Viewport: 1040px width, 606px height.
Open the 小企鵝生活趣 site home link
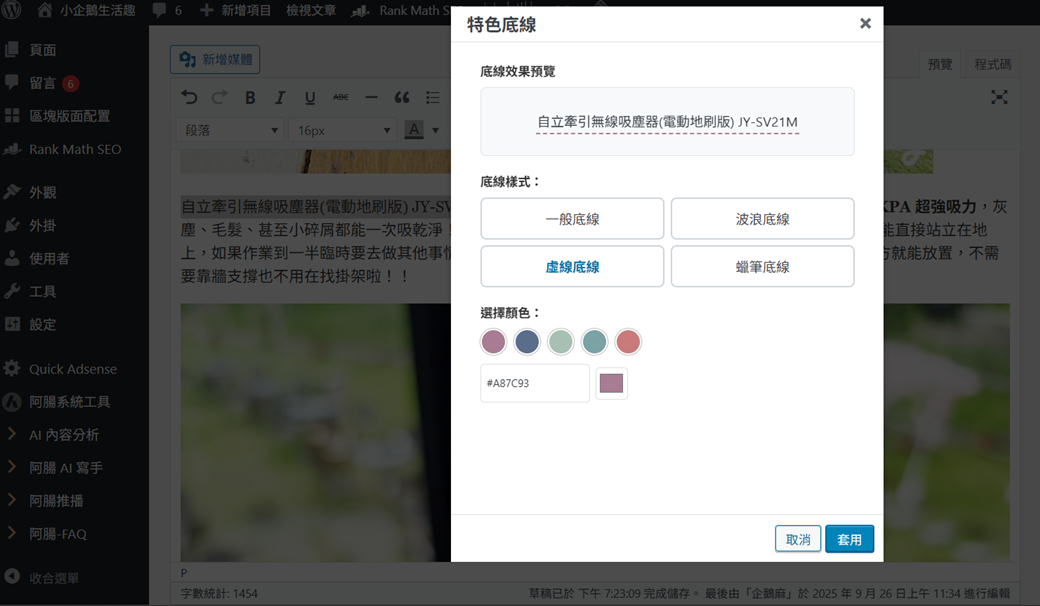tap(86, 10)
